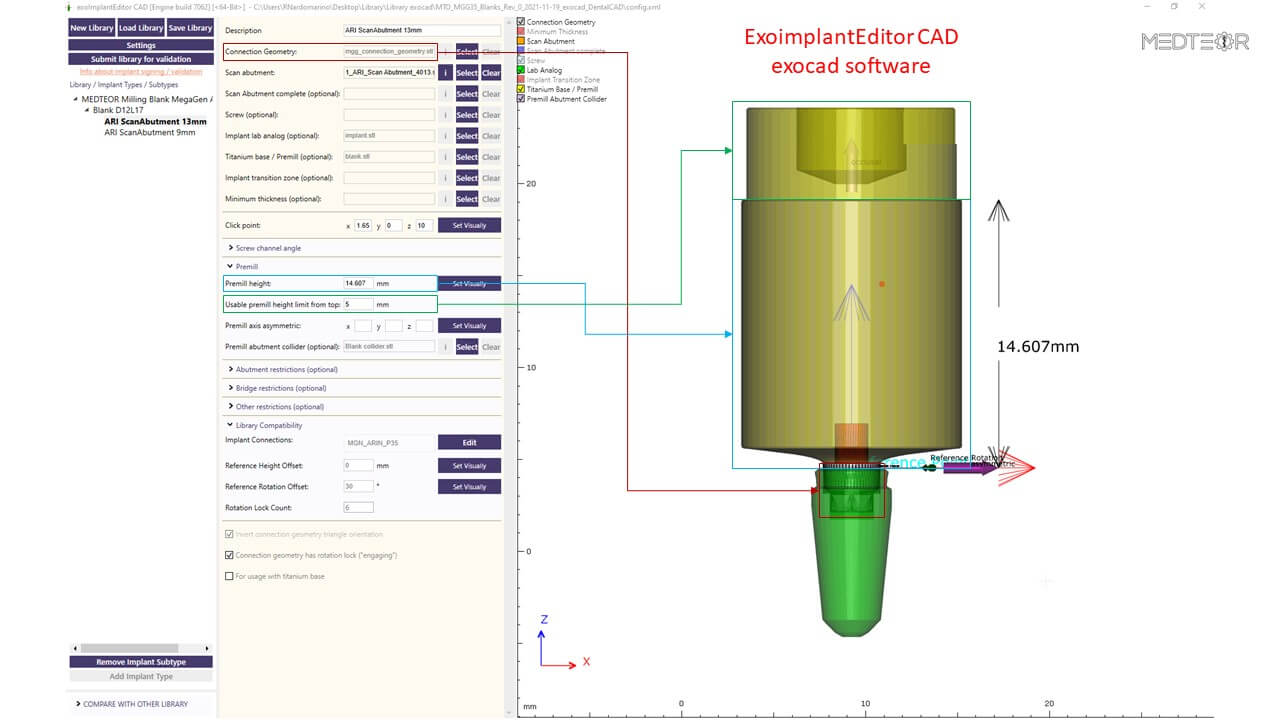1280x720 pixels.
Task: Click New Library button
Action: pyautogui.click(x=92, y=28)
